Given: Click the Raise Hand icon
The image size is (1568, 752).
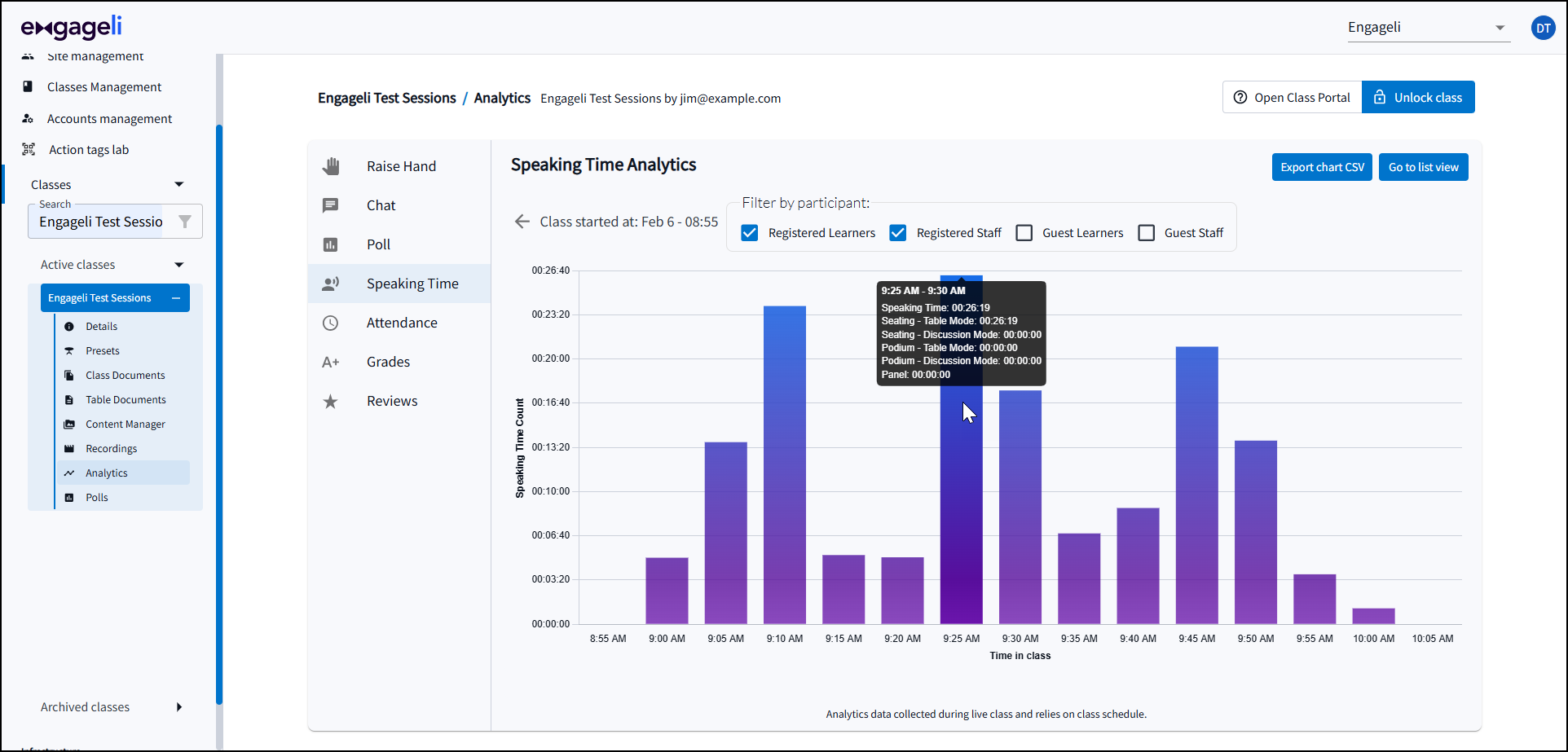Looking at the screenshot, I should 330,166.
